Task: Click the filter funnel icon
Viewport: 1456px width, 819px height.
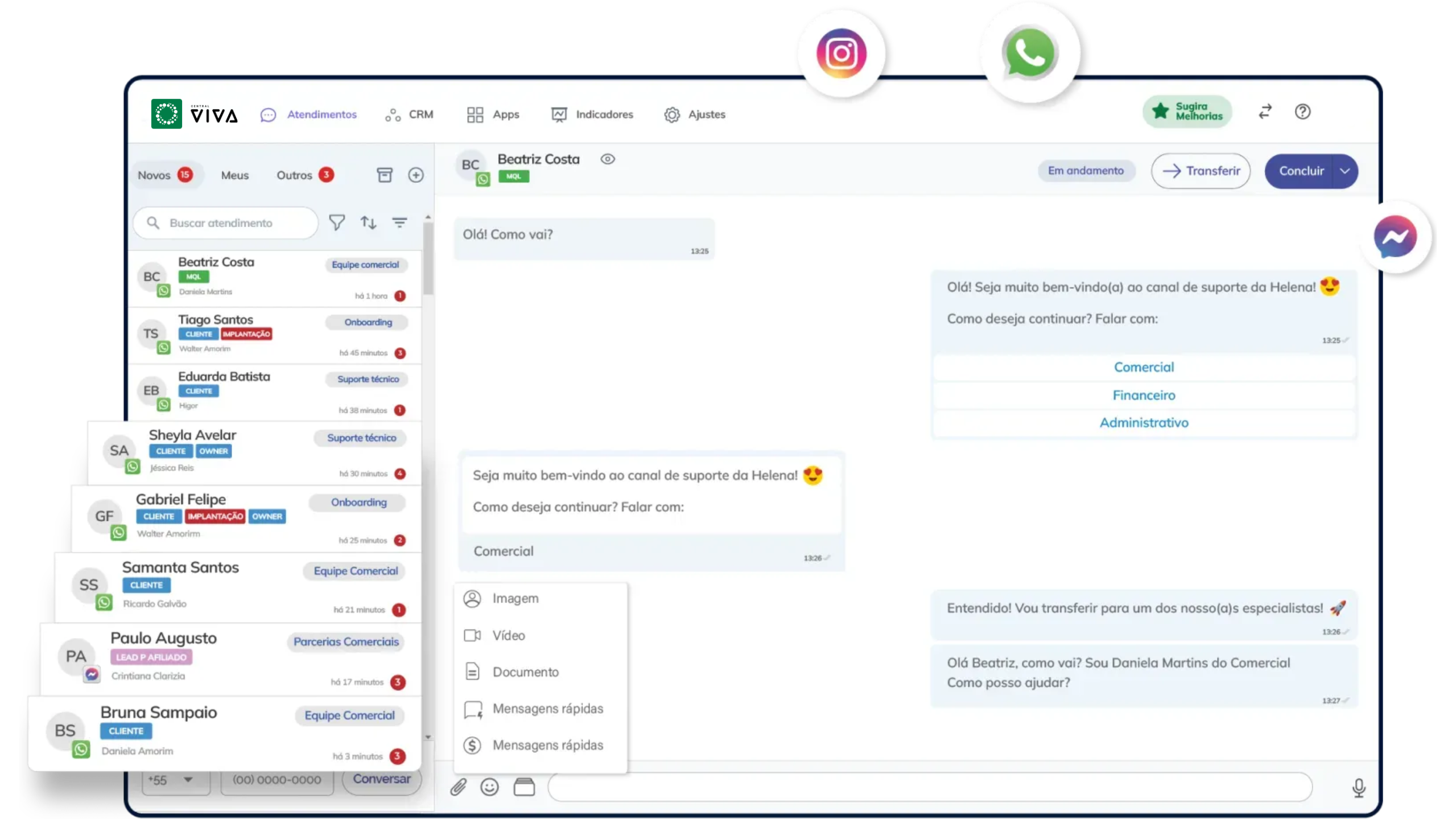Action: [337, 223]
